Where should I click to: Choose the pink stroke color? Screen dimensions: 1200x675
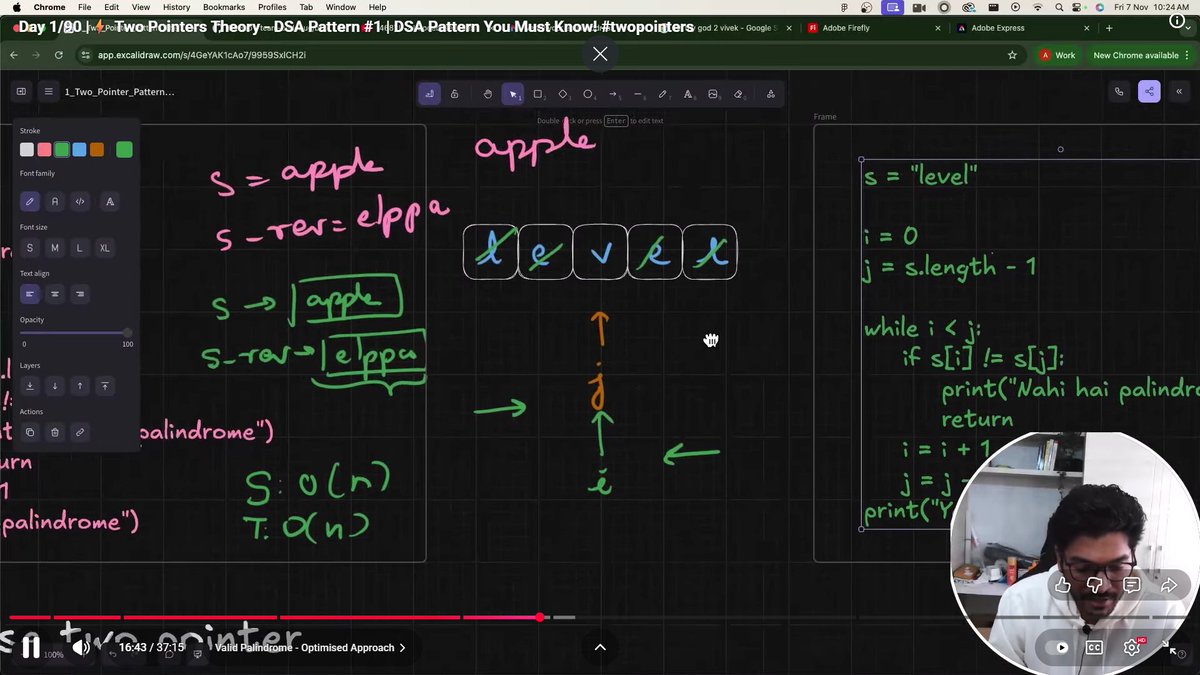pyautogui.click(x=44, y=150)
